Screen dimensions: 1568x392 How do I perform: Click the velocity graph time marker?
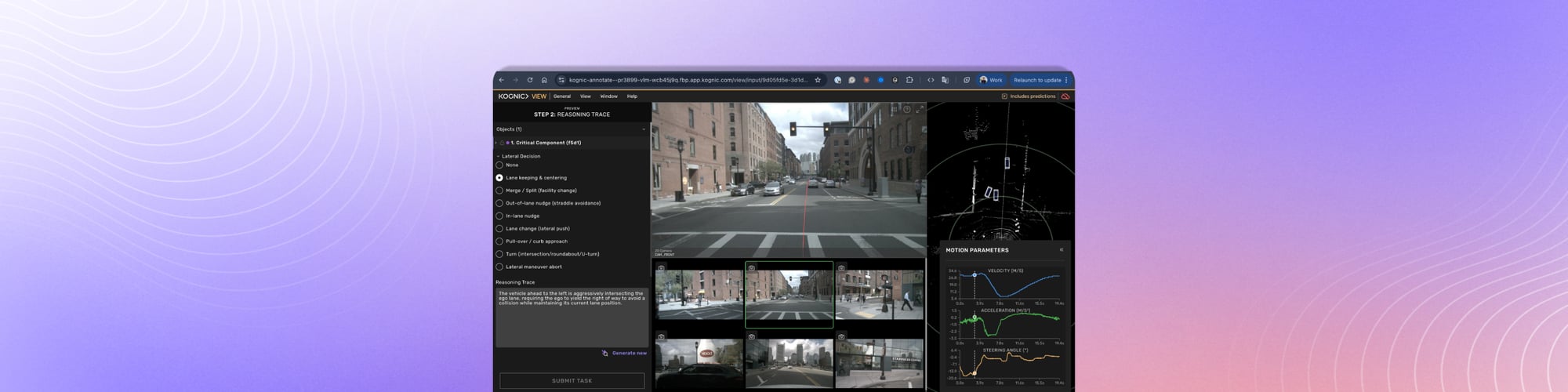975,275
